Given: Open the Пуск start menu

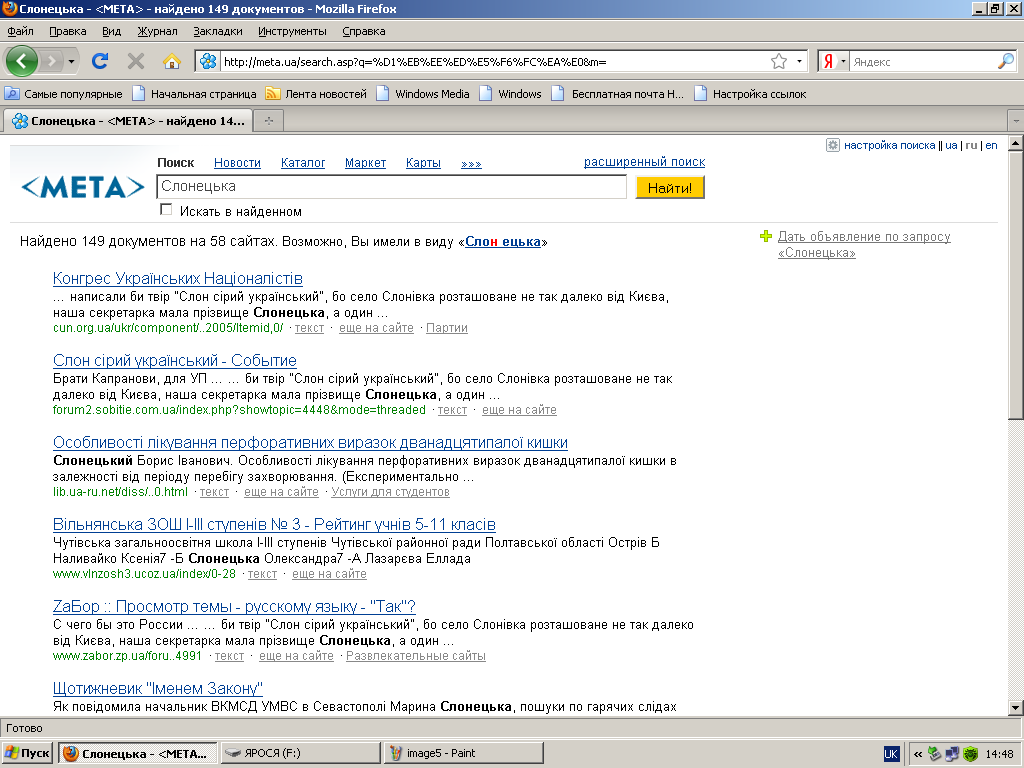Looking at the screenshot, I should click(x=27, y=753).
